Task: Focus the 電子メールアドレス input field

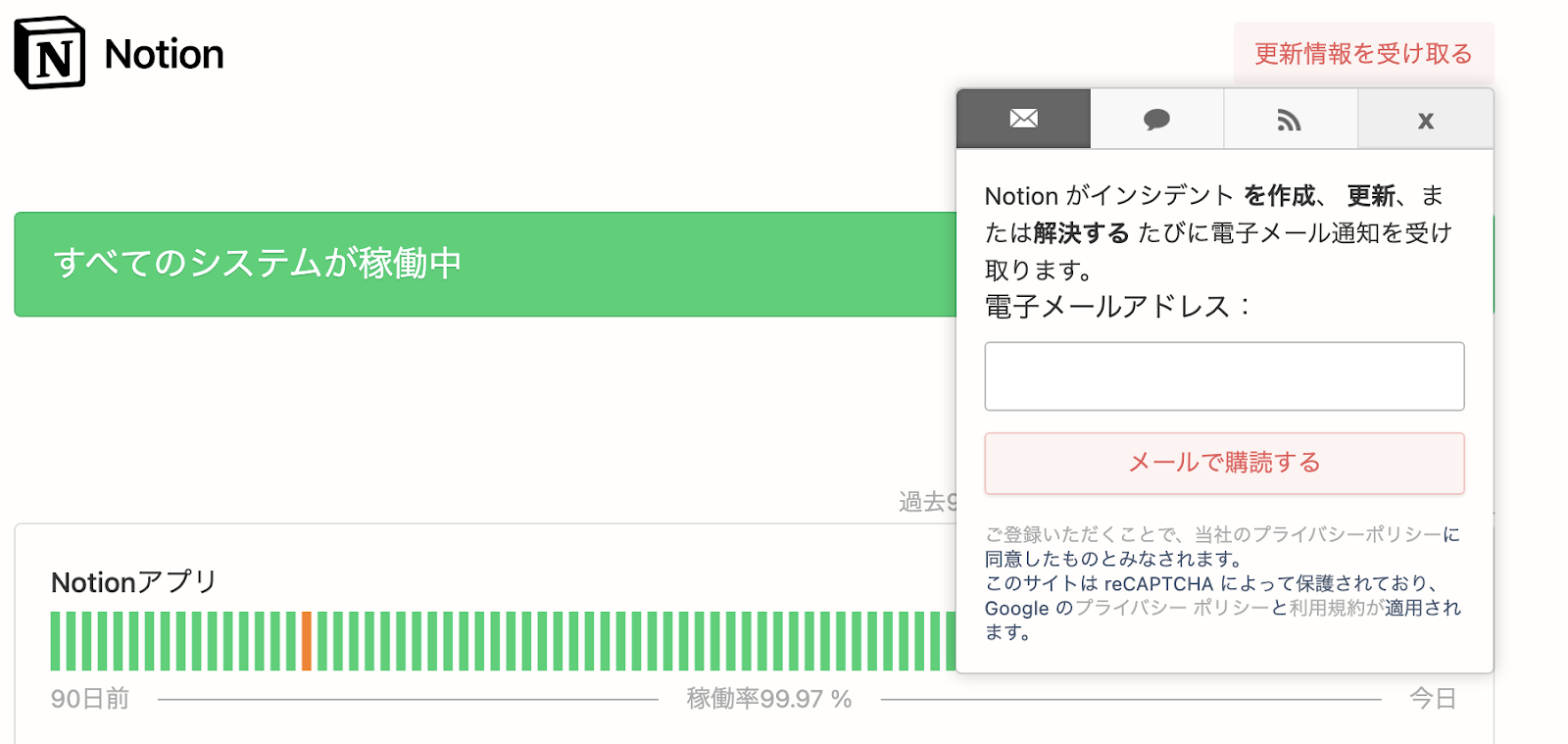Action: [x=1224, y=376]
